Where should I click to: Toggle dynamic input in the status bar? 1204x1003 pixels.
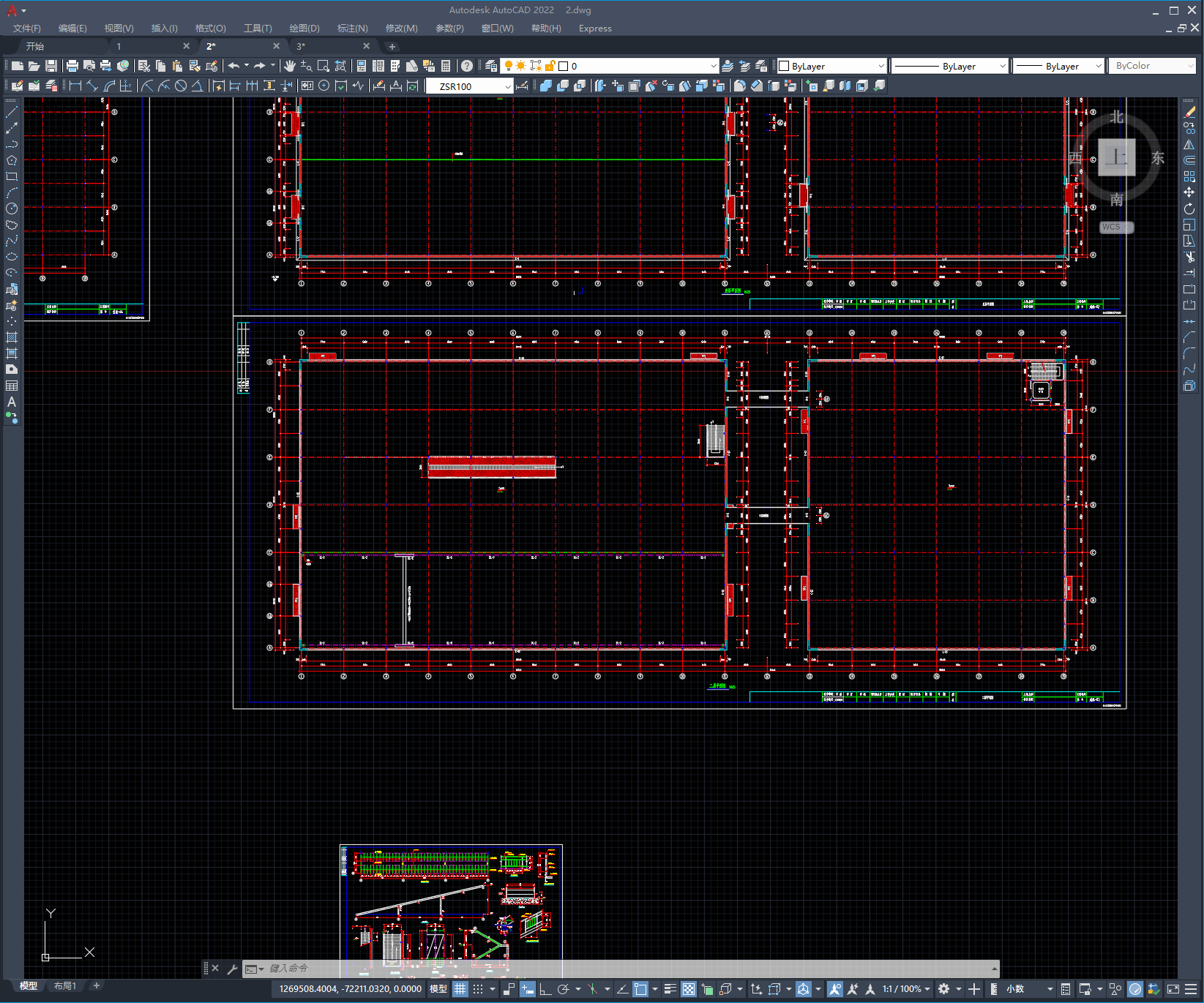[x=527, y=989]
